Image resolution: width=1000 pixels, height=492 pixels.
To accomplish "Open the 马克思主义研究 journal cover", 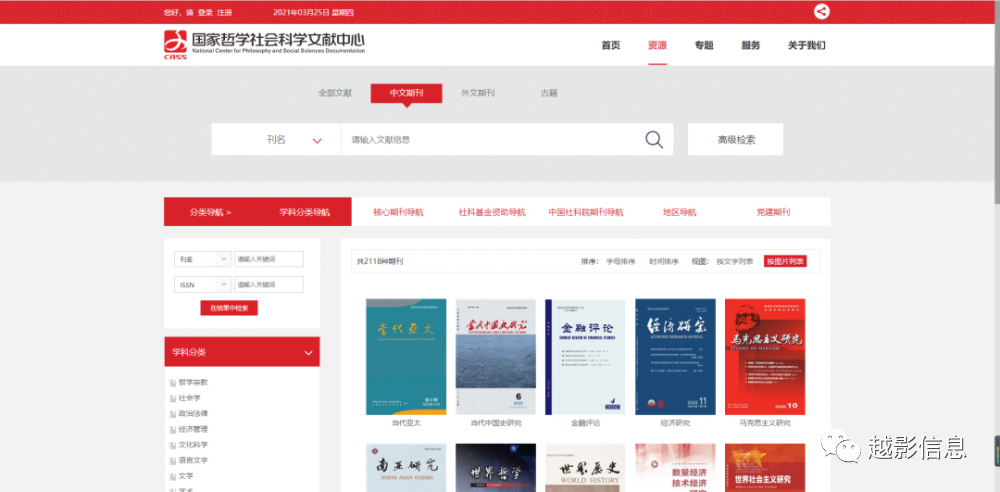I will (x=765, y=357).
